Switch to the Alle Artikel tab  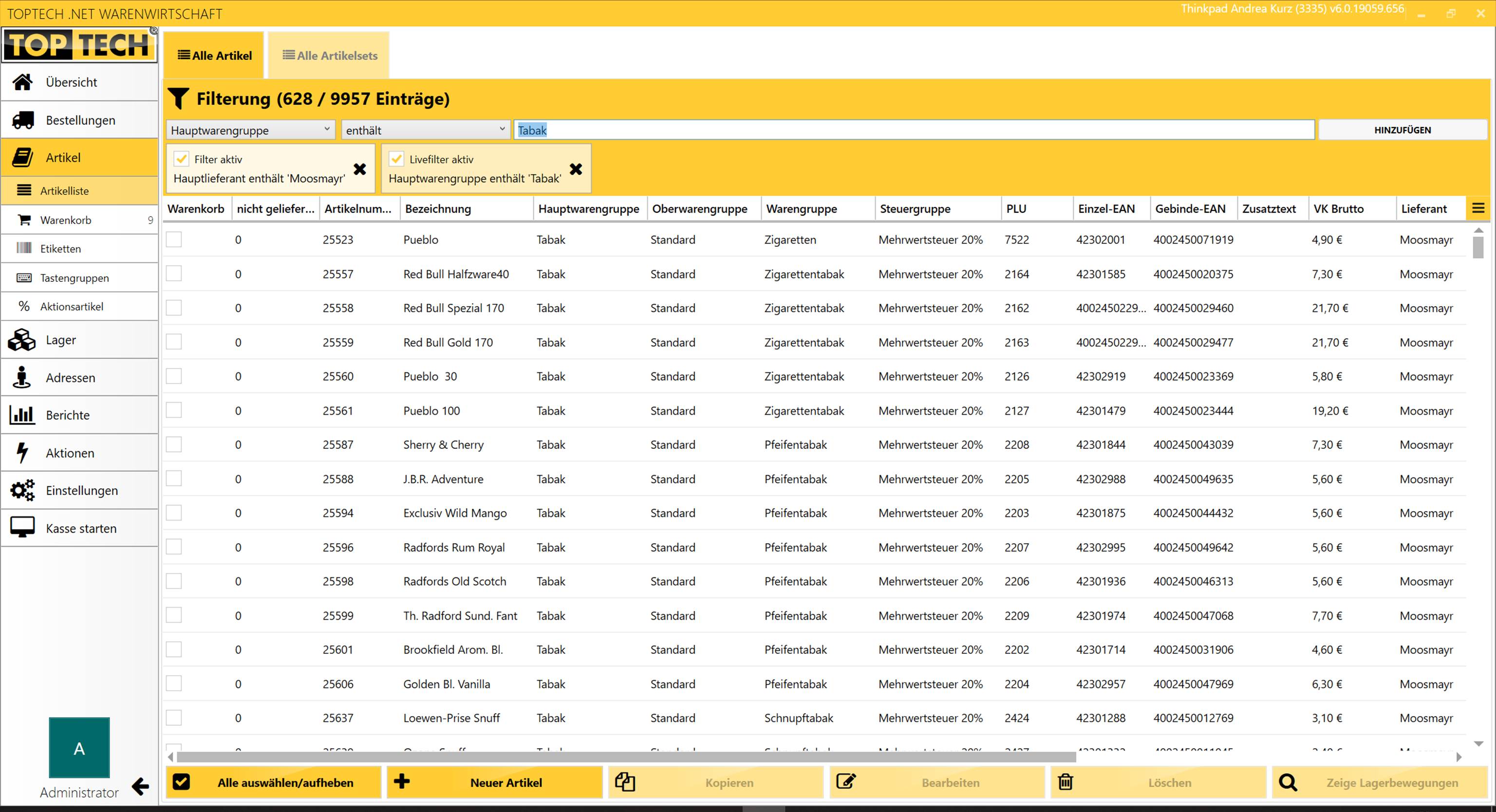click(214, 55)
